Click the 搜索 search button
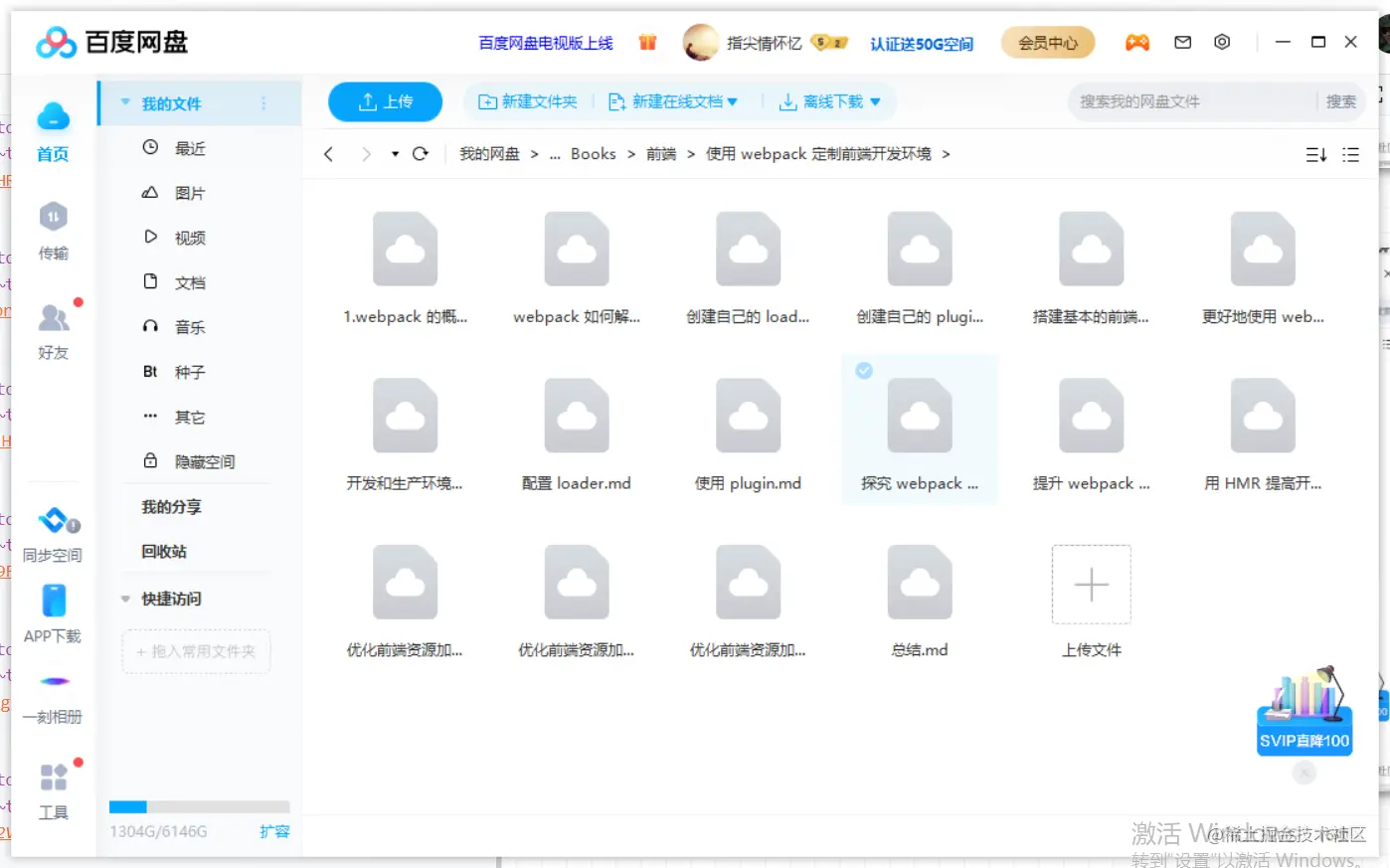The image size is (1390, 868). 1340,101
